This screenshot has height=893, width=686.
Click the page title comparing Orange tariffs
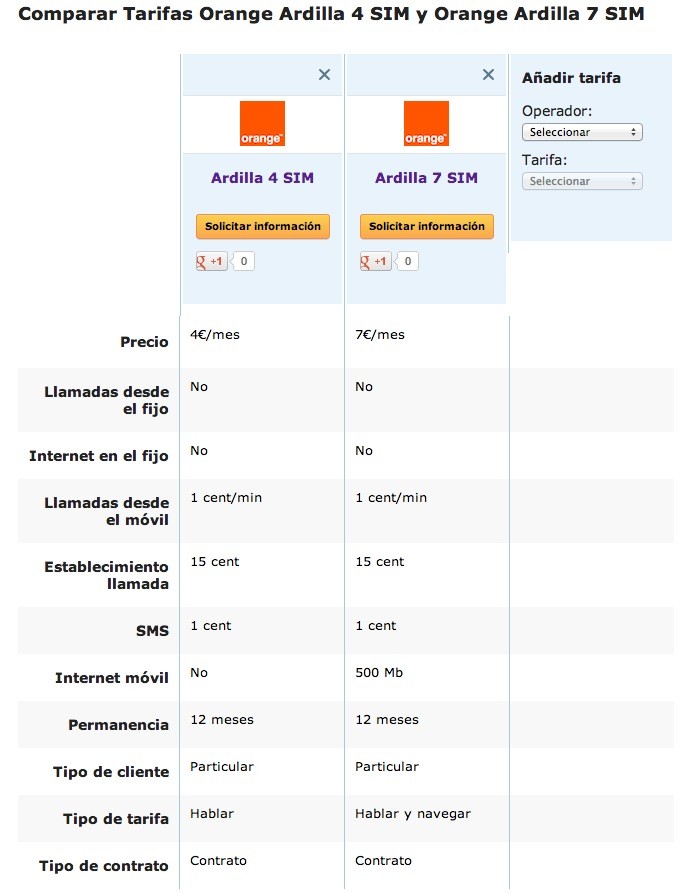pos(331,14)
